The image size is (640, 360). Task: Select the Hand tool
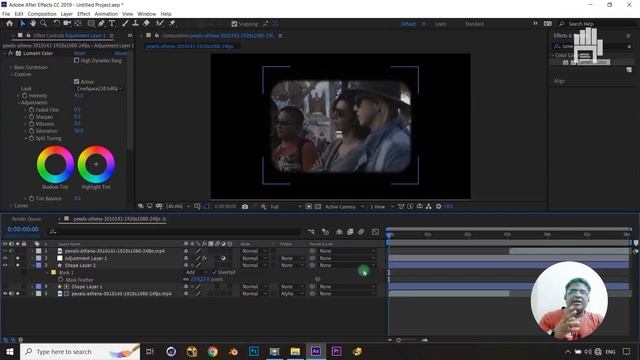coord(33,24)
